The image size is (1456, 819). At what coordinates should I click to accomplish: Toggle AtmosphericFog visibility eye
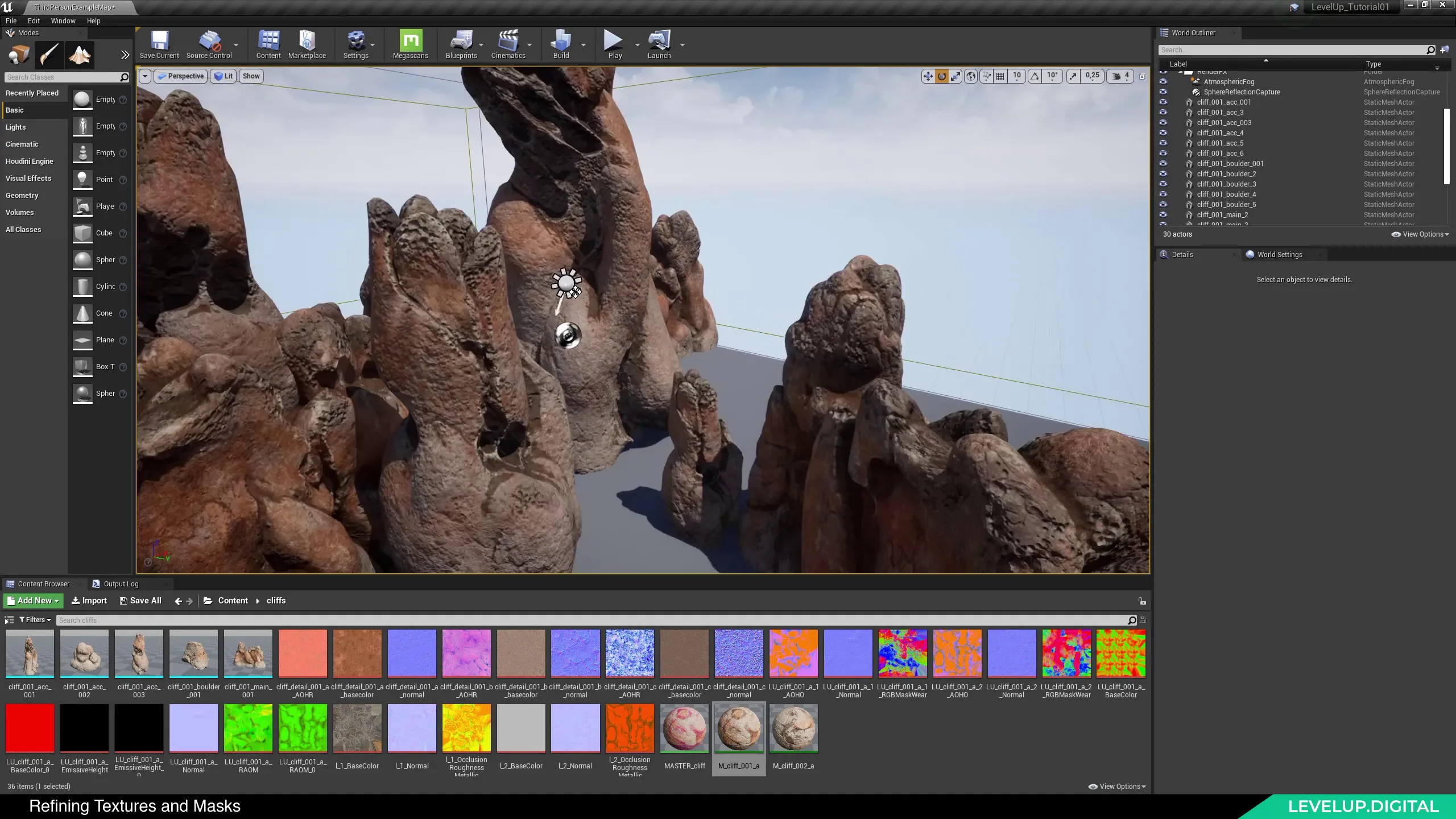point(1163,82)
